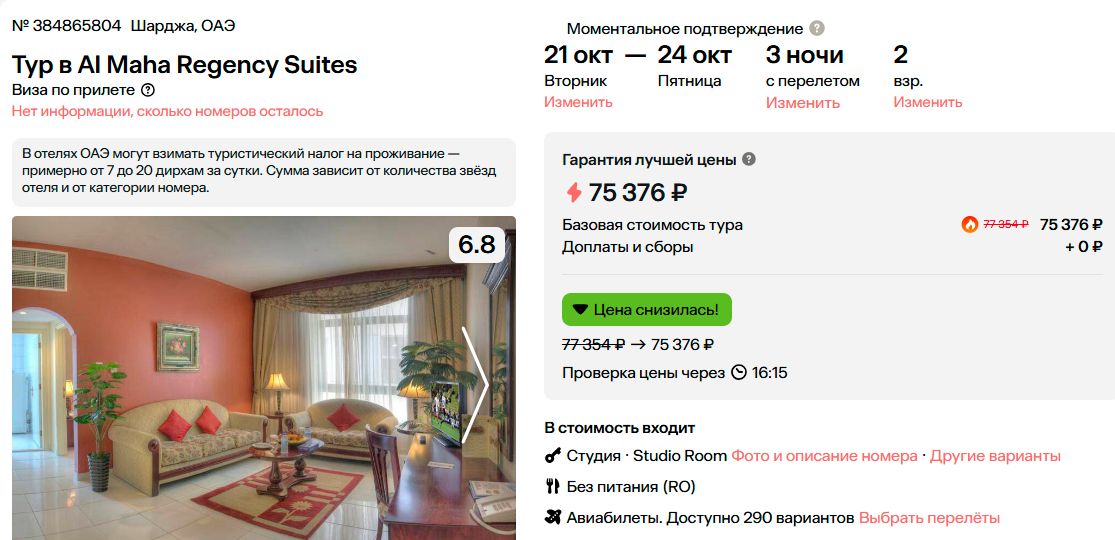Image resolution: width=1115 pixels, height=540 pixels.
Task: Click the fire discount icon by base price
Action: click(970, 224)
